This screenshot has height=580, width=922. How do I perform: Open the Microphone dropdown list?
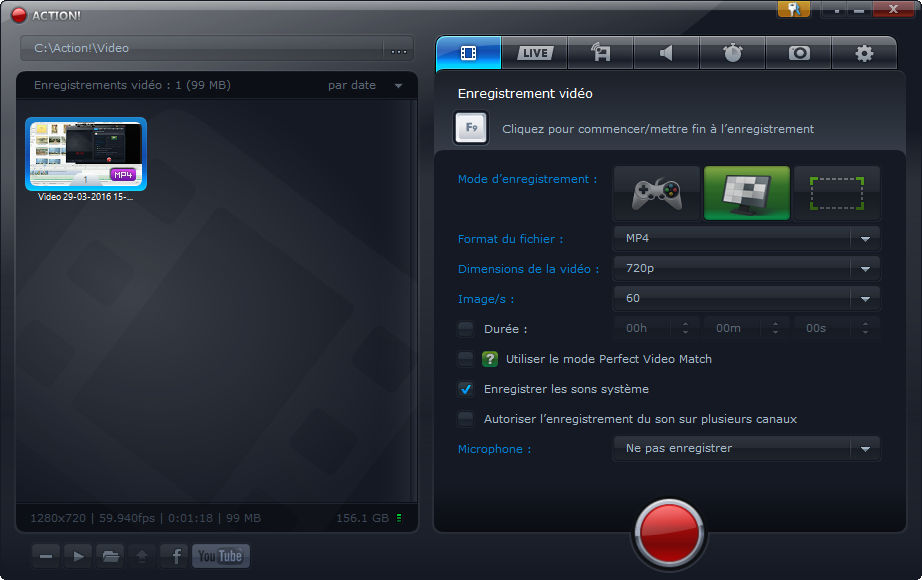tap(745, 448)
